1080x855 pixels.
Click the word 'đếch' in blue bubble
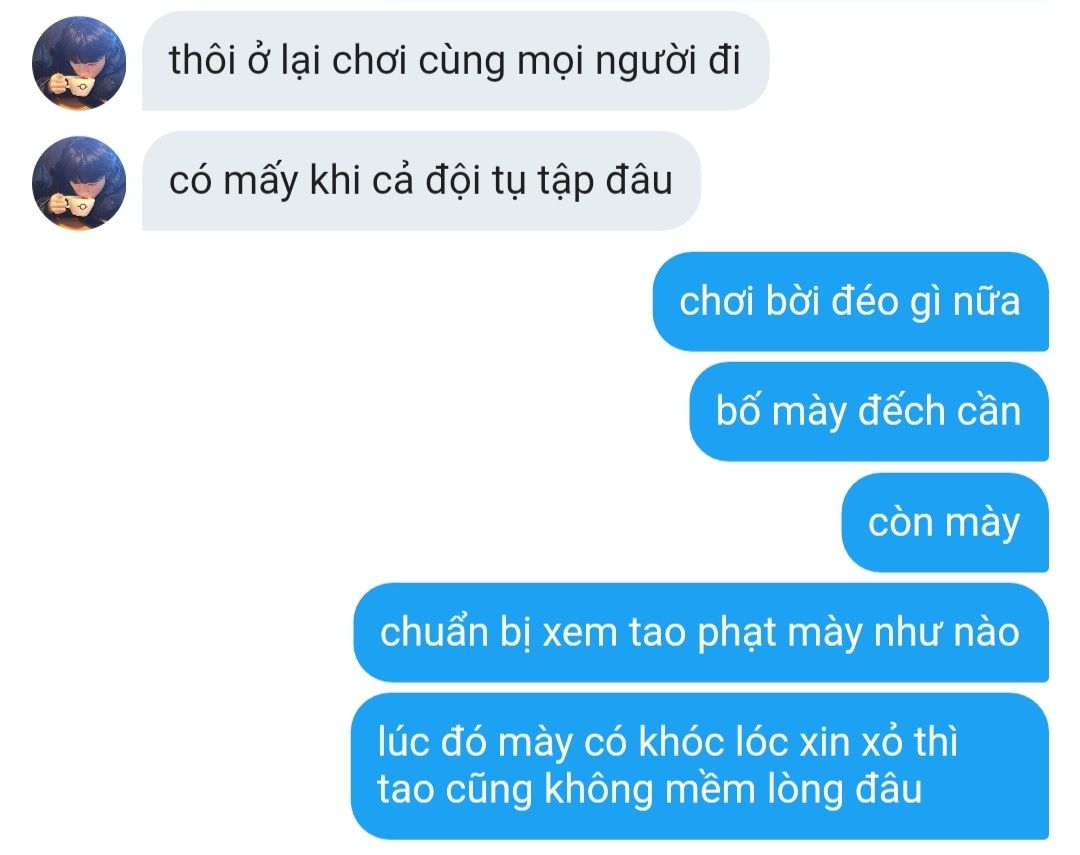point(902,411)
